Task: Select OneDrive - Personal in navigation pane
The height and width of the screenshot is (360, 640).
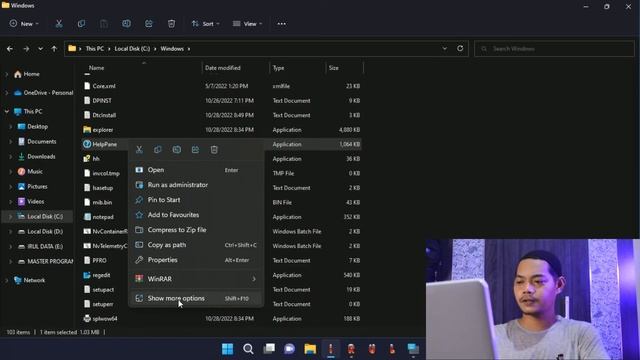Action: point(48,93)
